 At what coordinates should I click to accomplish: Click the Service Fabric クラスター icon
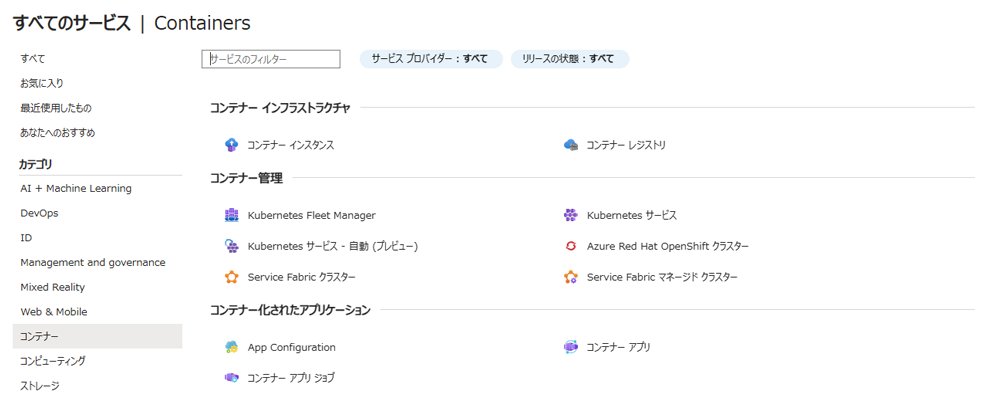(x=232, y=277)
